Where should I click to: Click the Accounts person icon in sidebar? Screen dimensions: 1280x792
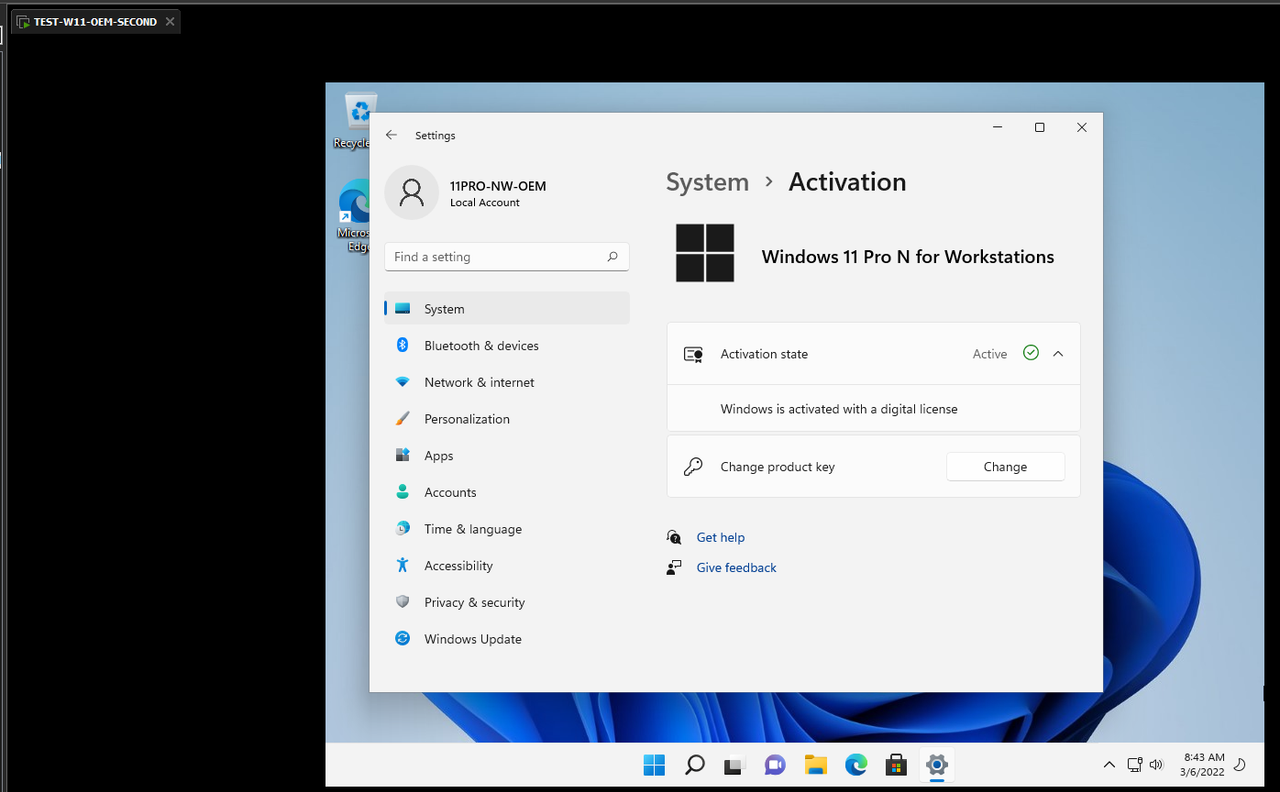403,492
